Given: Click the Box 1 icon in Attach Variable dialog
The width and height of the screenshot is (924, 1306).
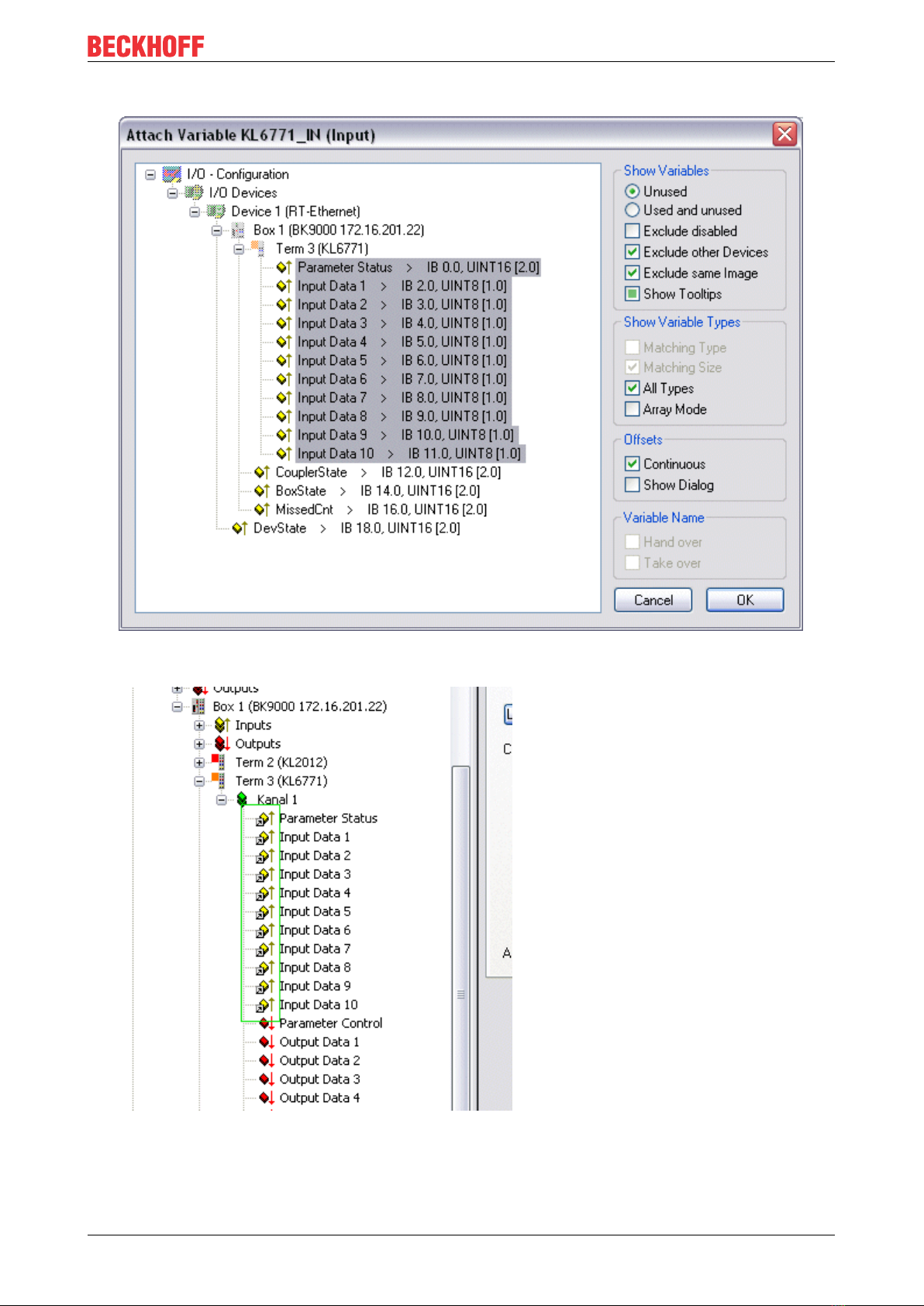Looking at the screenshot, I should click(x=238, y=230).
